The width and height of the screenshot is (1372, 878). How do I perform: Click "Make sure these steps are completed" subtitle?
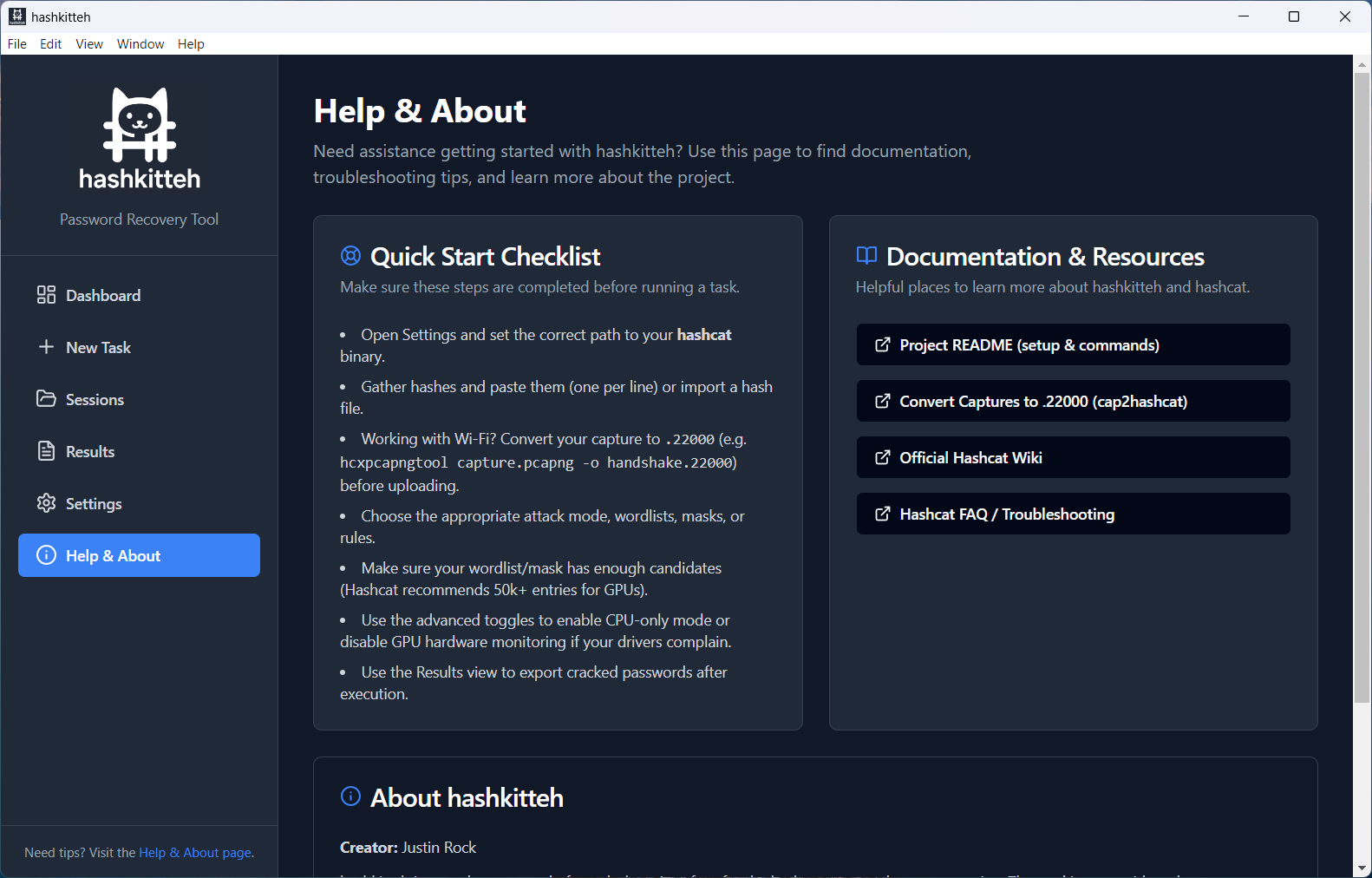(539, 287)
